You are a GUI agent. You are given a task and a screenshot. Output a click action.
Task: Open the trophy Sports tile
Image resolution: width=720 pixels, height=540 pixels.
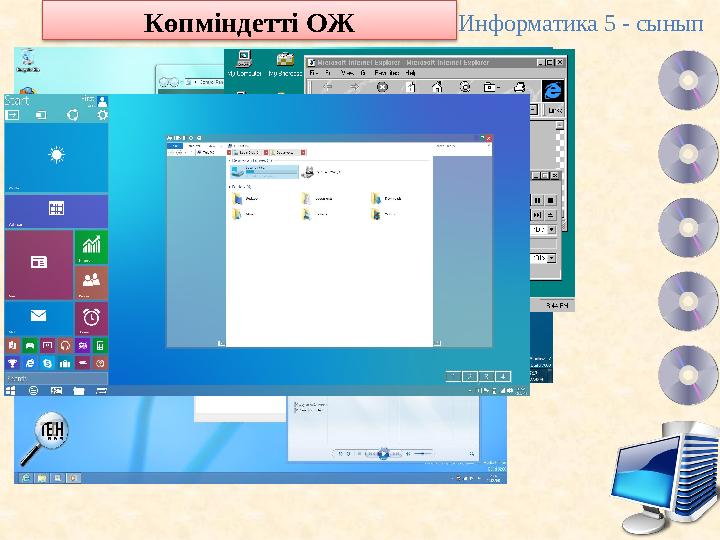pos(12,363)
